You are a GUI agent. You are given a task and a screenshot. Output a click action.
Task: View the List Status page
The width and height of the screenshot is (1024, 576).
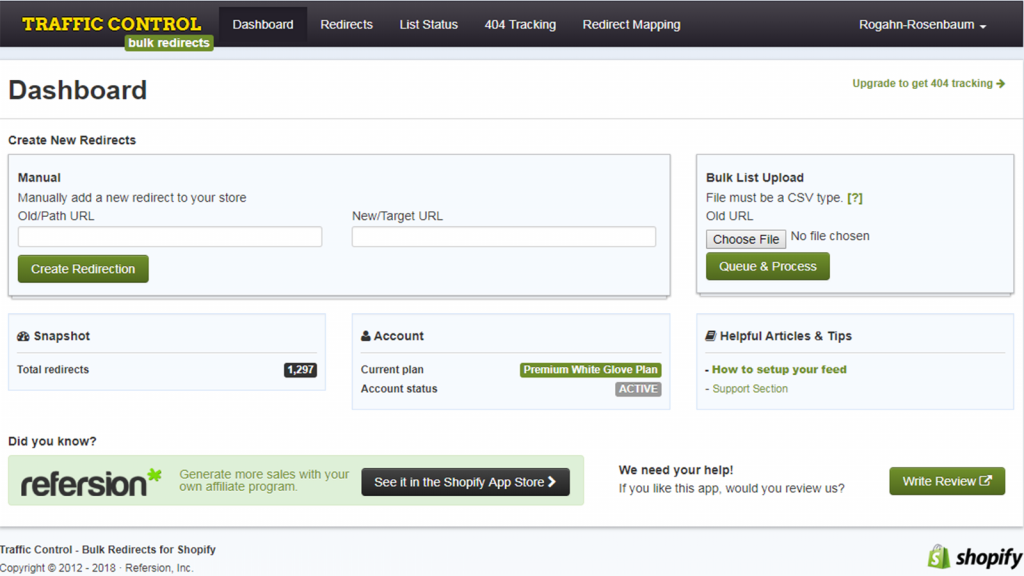pos(428,24)
